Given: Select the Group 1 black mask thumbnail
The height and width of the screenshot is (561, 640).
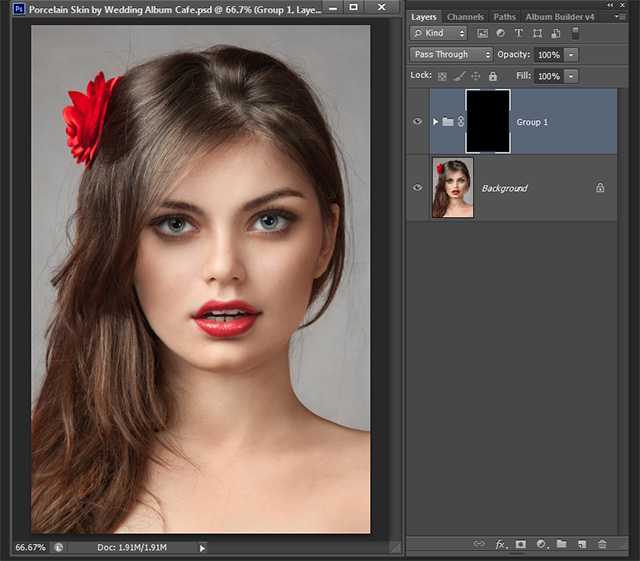Looking at the screenshot, I should click(487, 121).
